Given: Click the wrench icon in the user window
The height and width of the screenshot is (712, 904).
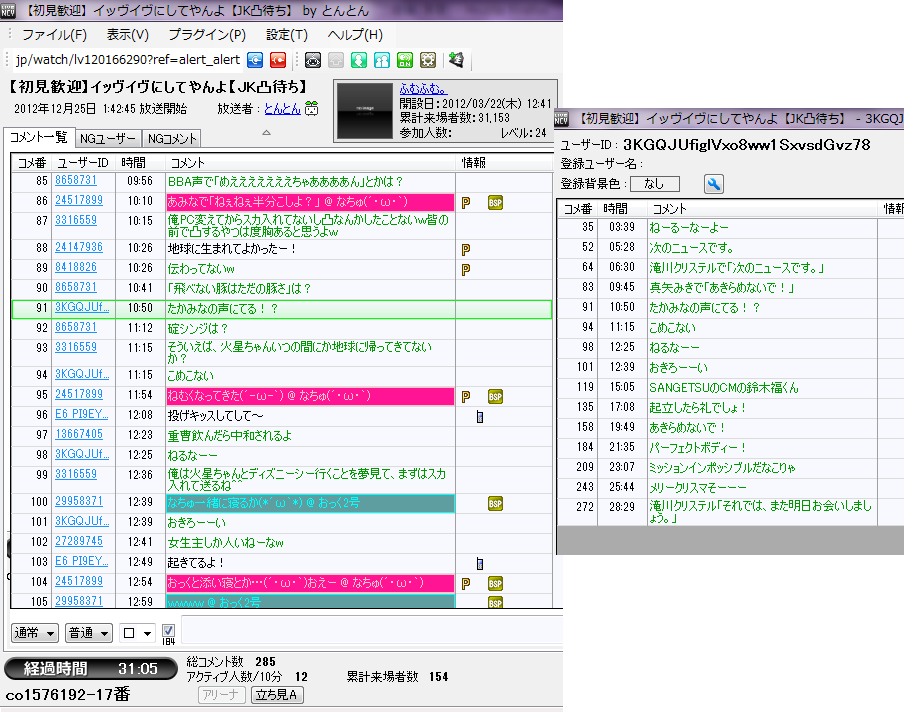Looking at the screenshot, I should point(714,184).
